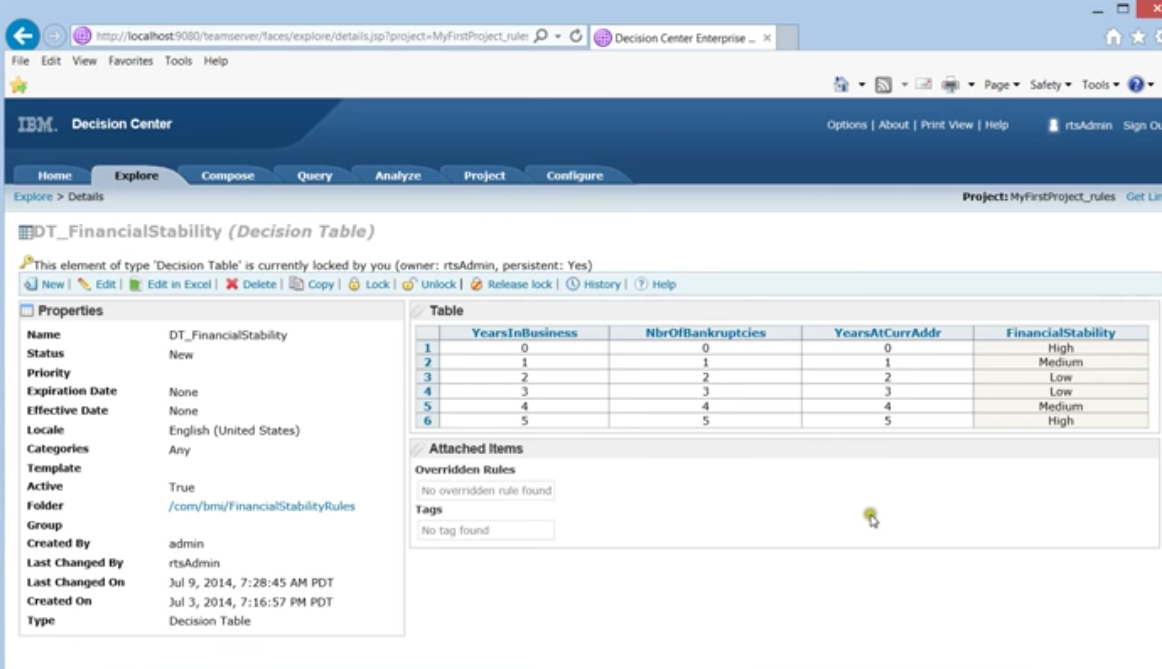This screenshot has width=1162, height=669.
Task: Click the command bar home page icon
Action: (x=841, y=84)
